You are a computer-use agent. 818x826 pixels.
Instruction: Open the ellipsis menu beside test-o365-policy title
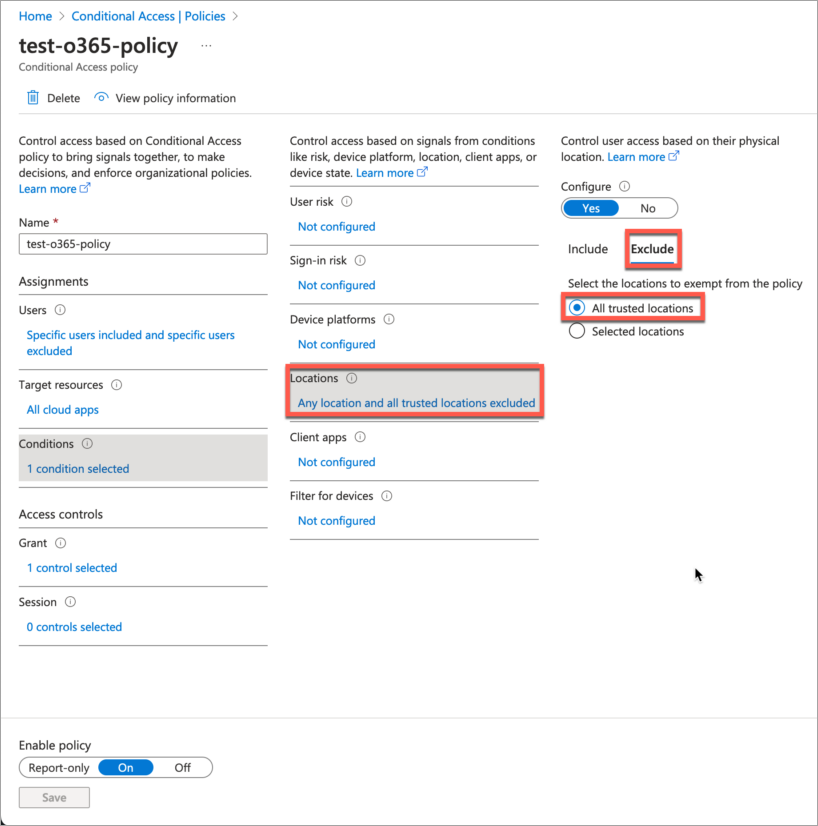(206, 46)
